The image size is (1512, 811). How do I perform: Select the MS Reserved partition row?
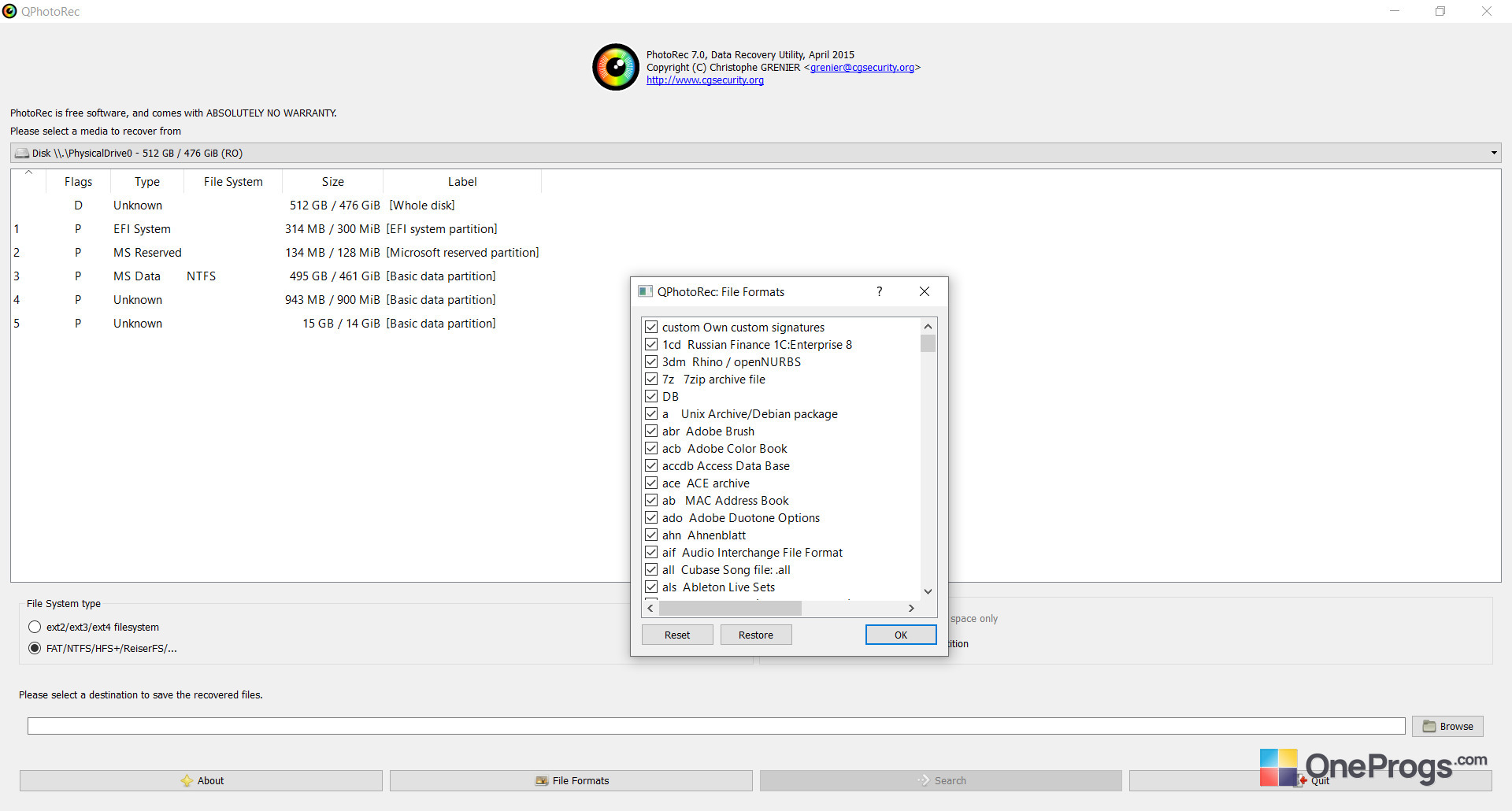click(x=276, y=253)
